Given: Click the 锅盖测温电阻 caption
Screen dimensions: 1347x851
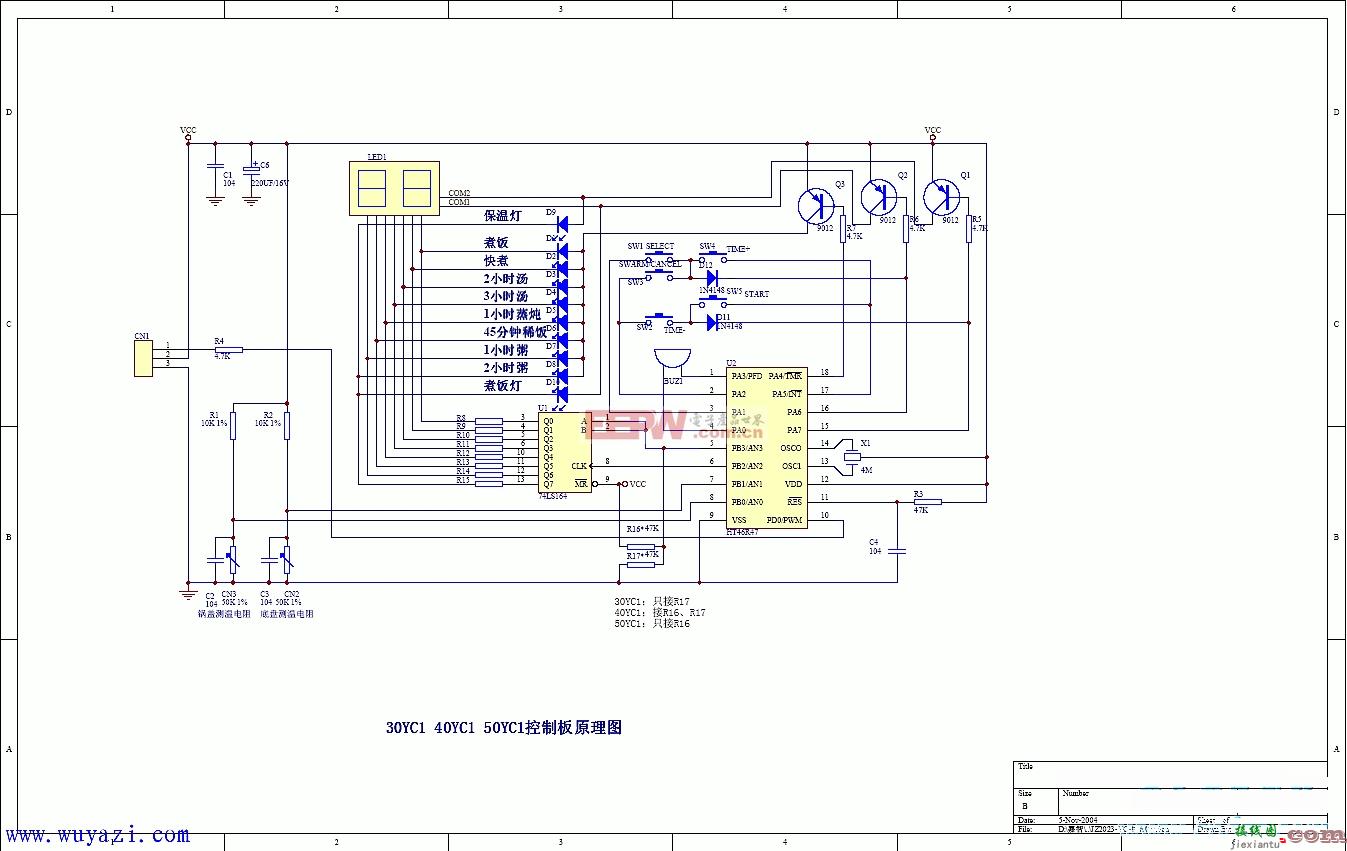Looking at the screenshot, I should [224, 614].
